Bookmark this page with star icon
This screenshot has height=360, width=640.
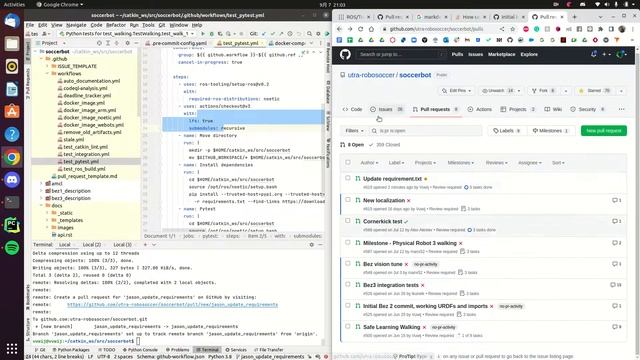coord(513,29)
